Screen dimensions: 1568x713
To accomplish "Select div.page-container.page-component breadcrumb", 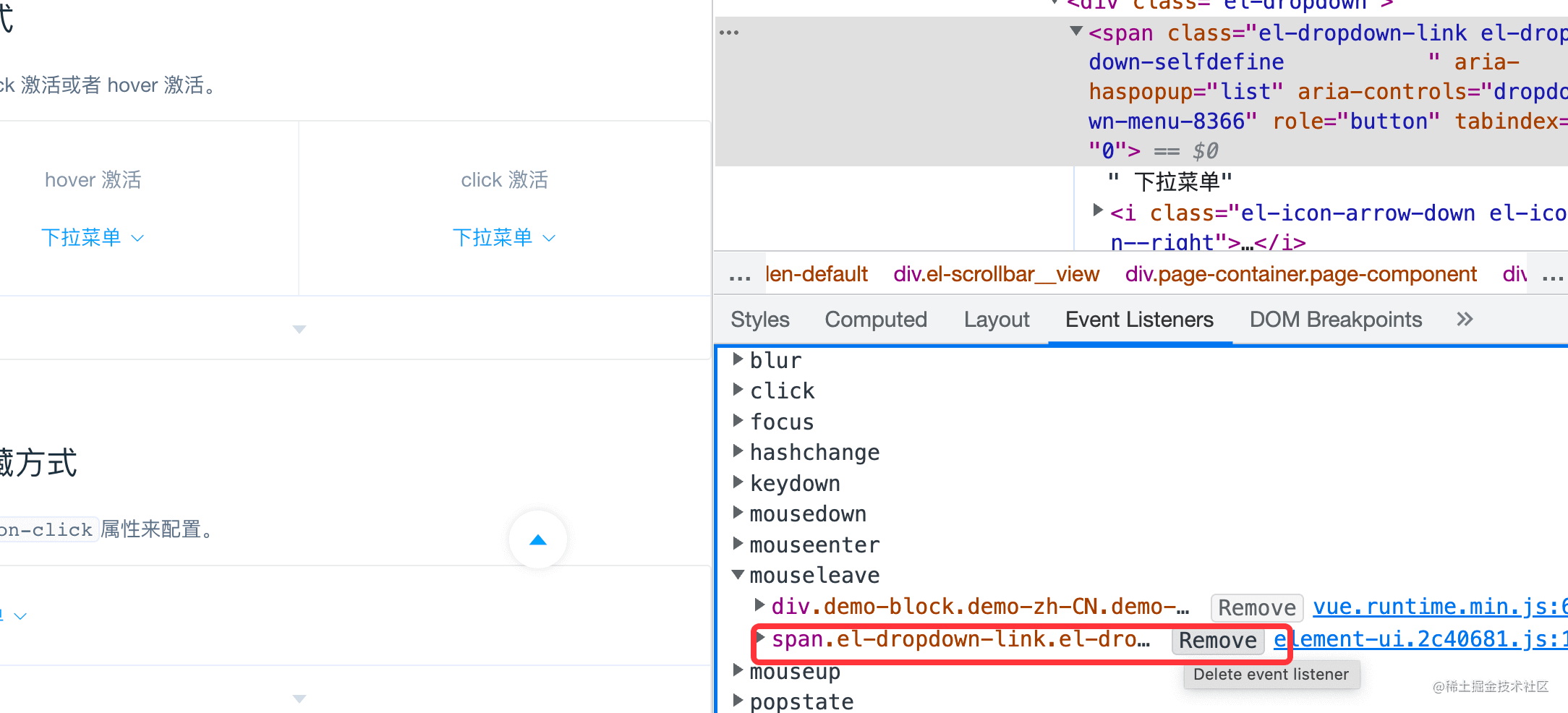I will click(1300, 275).
